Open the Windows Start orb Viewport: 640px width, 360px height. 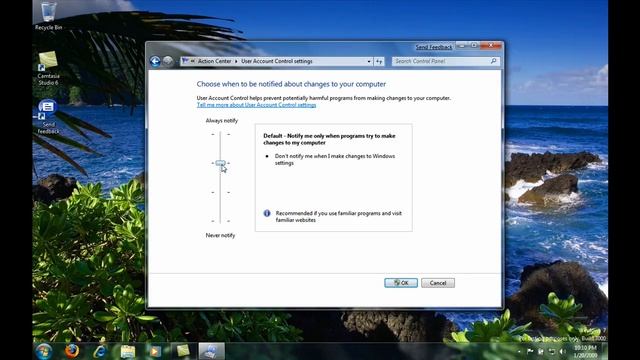point(43,351)
